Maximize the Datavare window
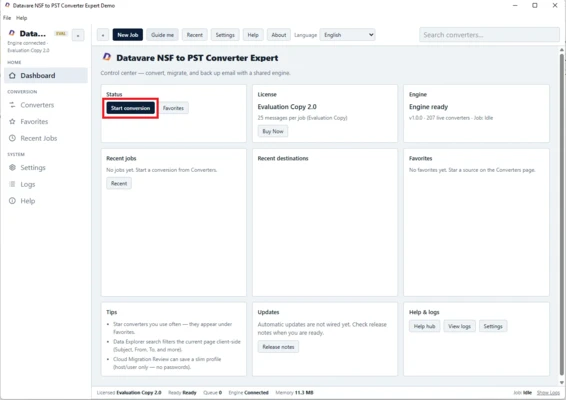The width and height of the screenshot is (566, 400). tap(535, 5)
